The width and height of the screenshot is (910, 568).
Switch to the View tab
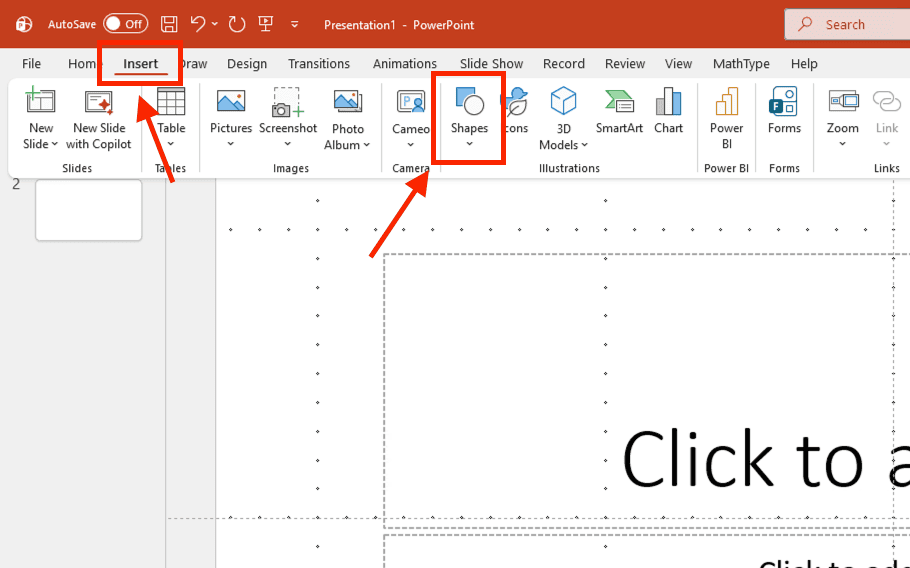(x=678, y=64)
